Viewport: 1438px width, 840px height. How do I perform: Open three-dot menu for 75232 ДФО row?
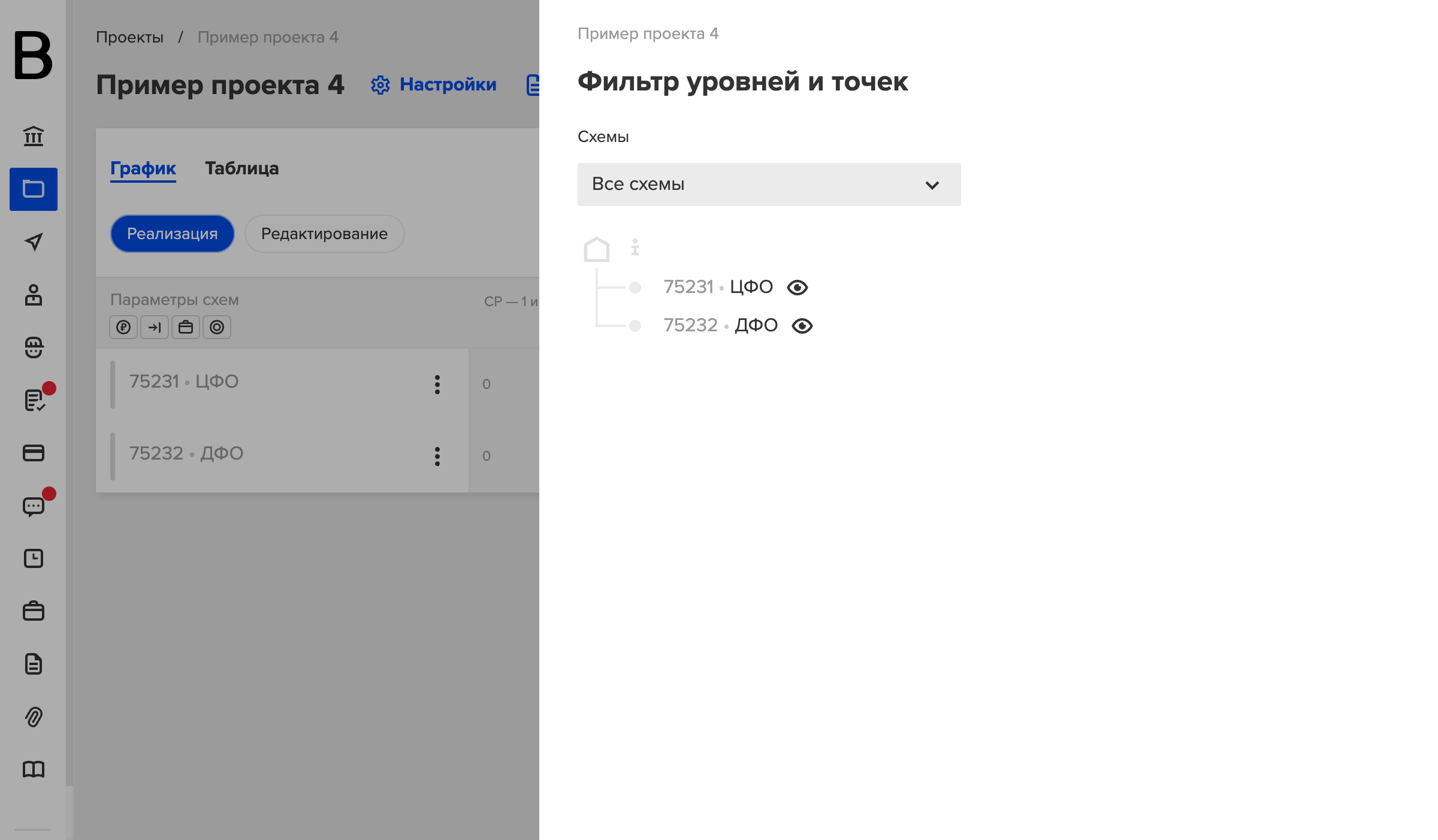(437, 457)
